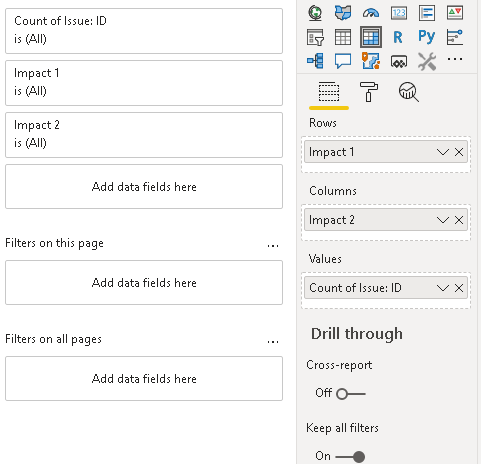
Task: Select the Filled map visual
Action: click(343, 13)
